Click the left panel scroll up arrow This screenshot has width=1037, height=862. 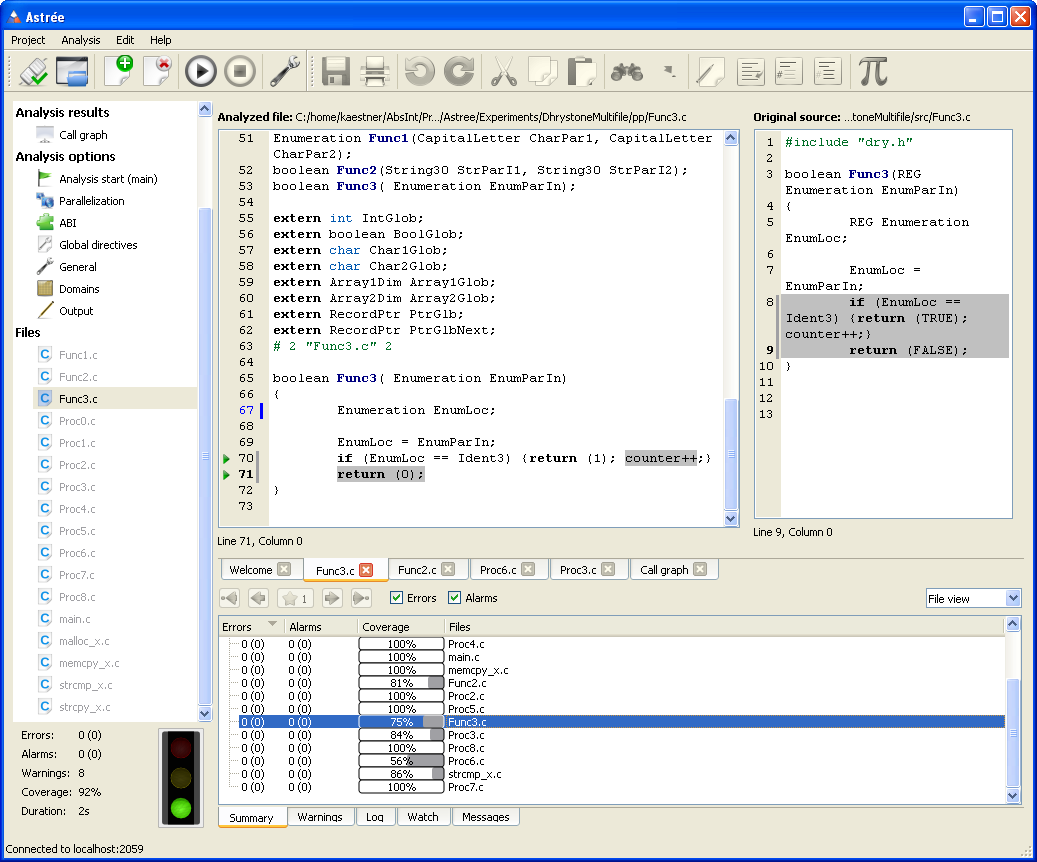point(205,109)
